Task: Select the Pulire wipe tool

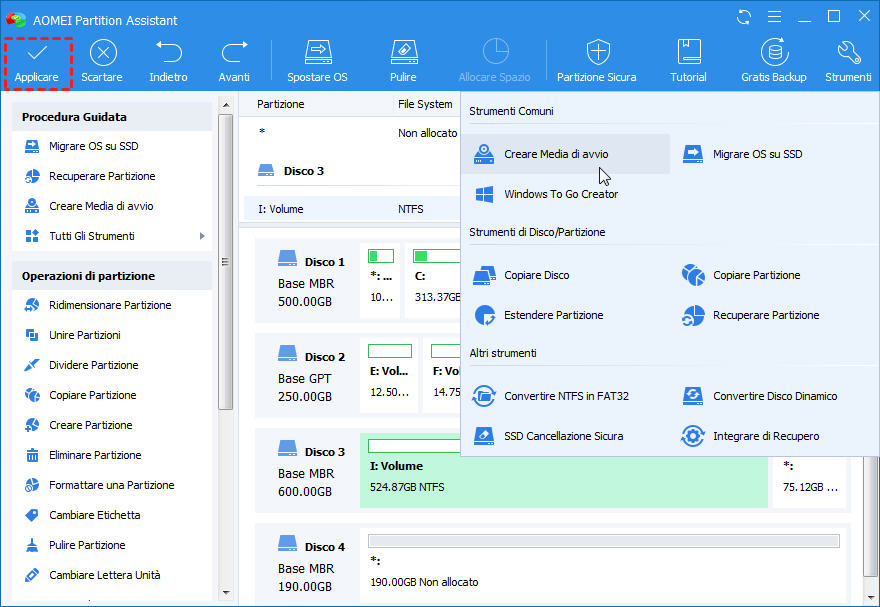Action: click(403, 53)
